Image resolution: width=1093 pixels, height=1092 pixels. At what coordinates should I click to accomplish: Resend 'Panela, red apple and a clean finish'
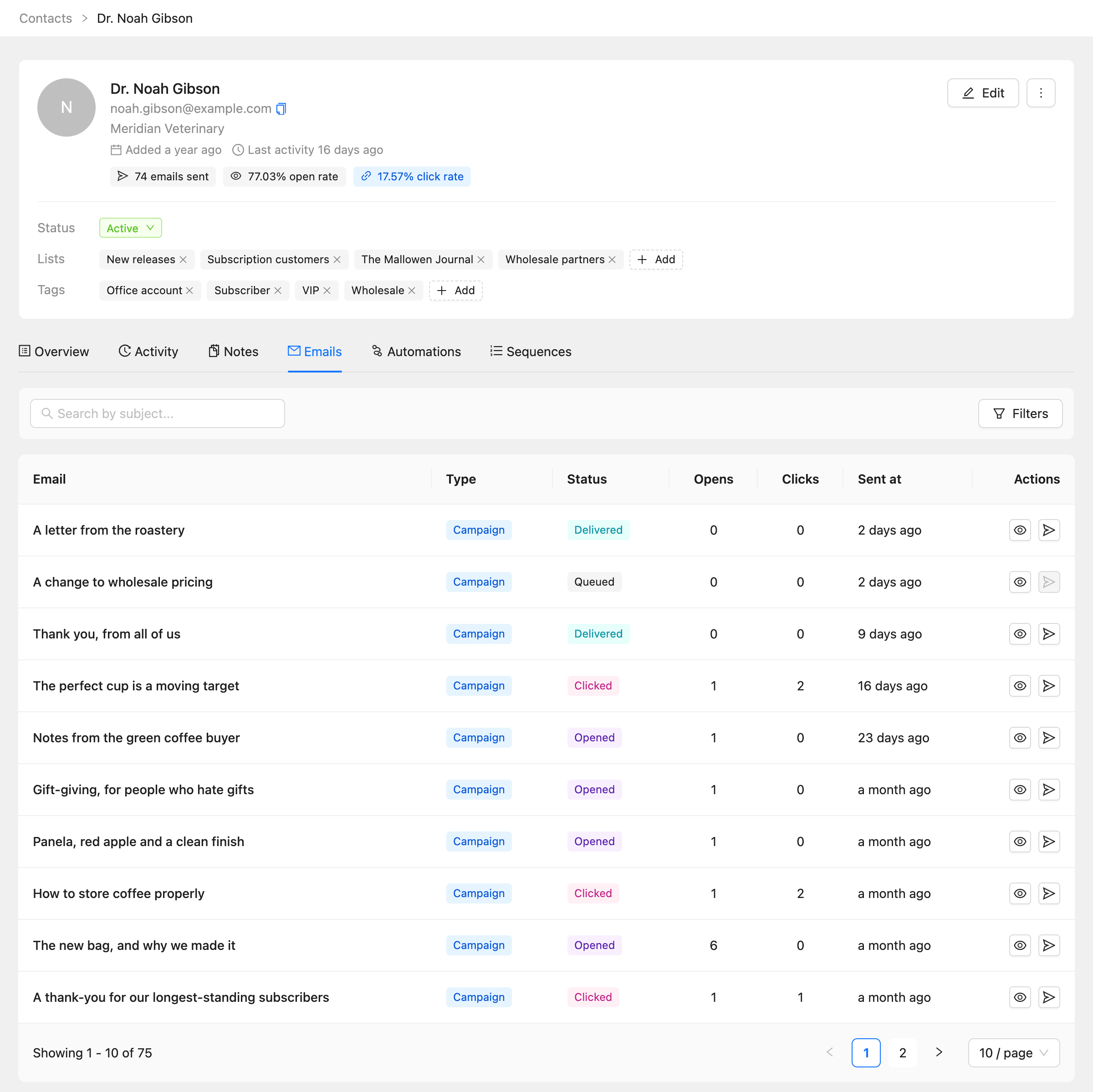(1048, 842)
